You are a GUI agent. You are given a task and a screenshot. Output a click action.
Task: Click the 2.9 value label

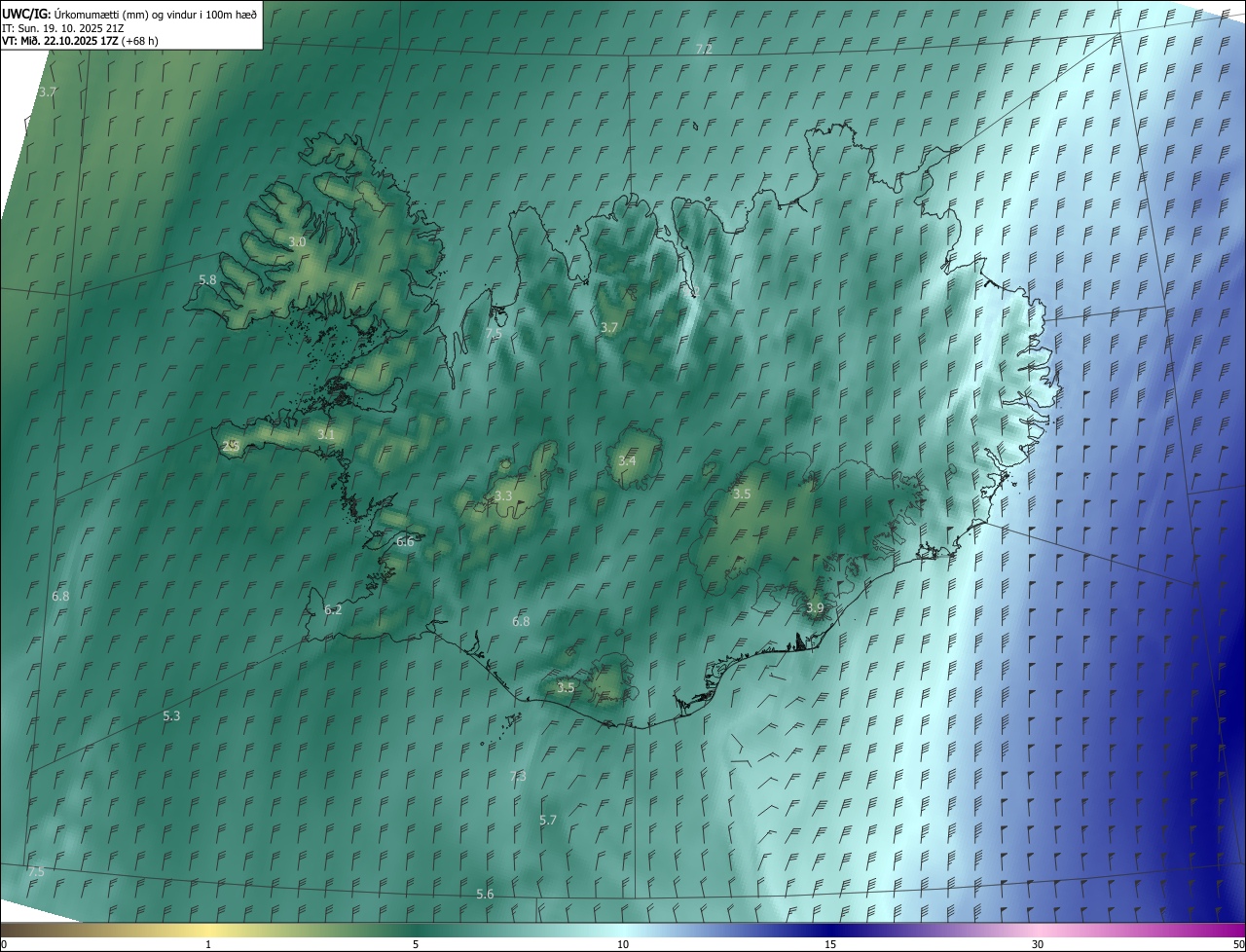(231, 446)
